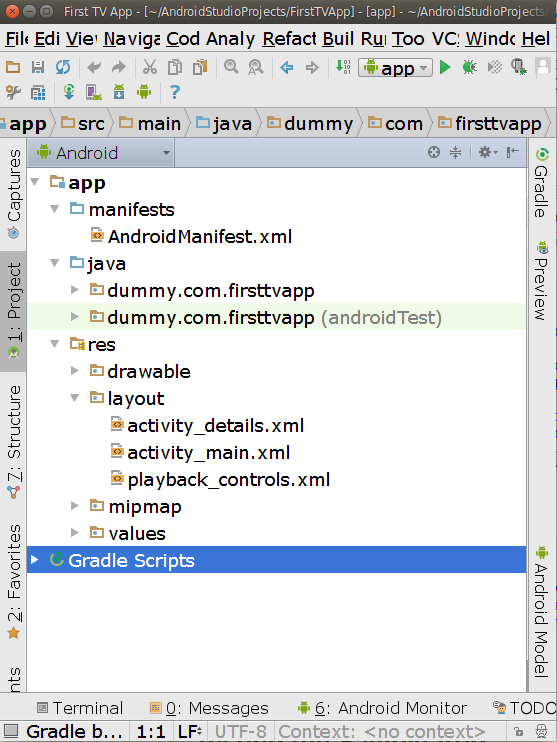Click the Undo arrow icon
The height and width of the screenshot is (742, 557).
[94, 67]
